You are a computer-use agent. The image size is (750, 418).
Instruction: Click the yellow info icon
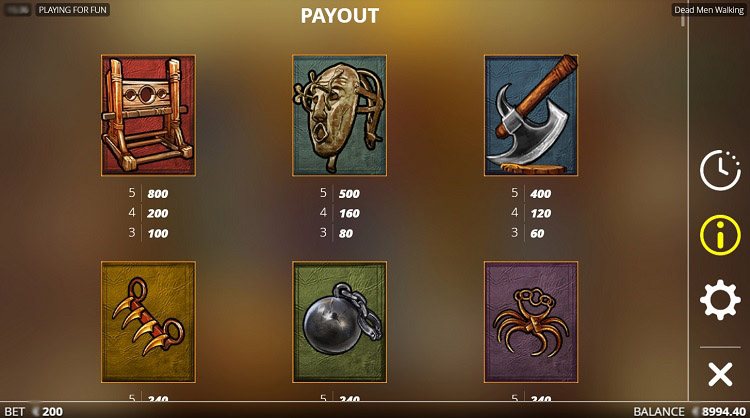click(x=720, y=234)
